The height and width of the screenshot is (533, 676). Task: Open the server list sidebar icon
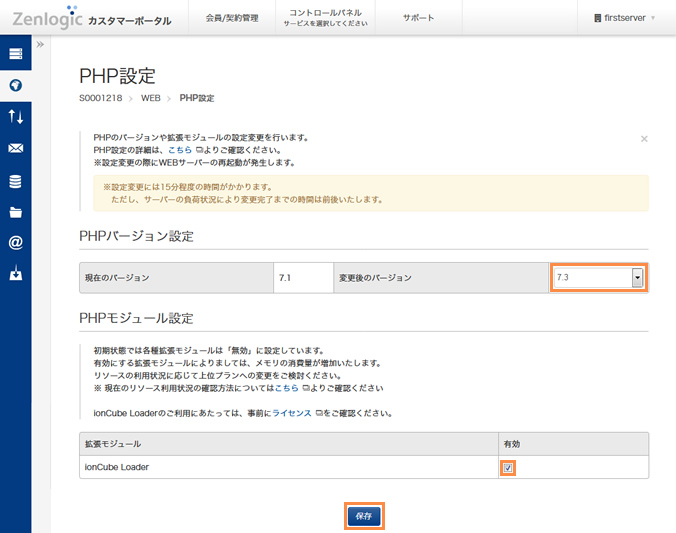16,53
